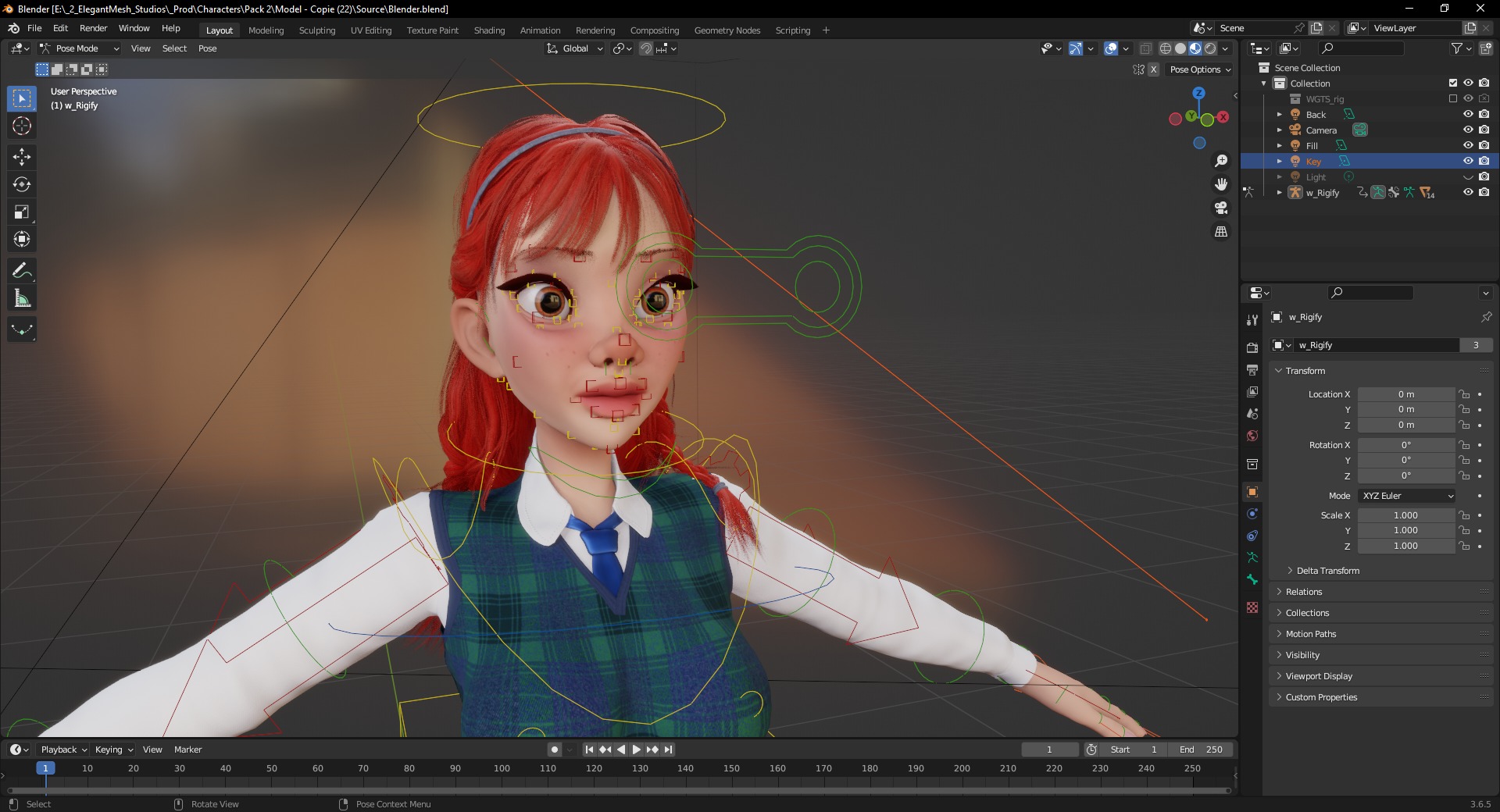Uncheck the Collection exclude checkbox
This screenshot has width=1500, height=812.
[x=1453, y=83]
